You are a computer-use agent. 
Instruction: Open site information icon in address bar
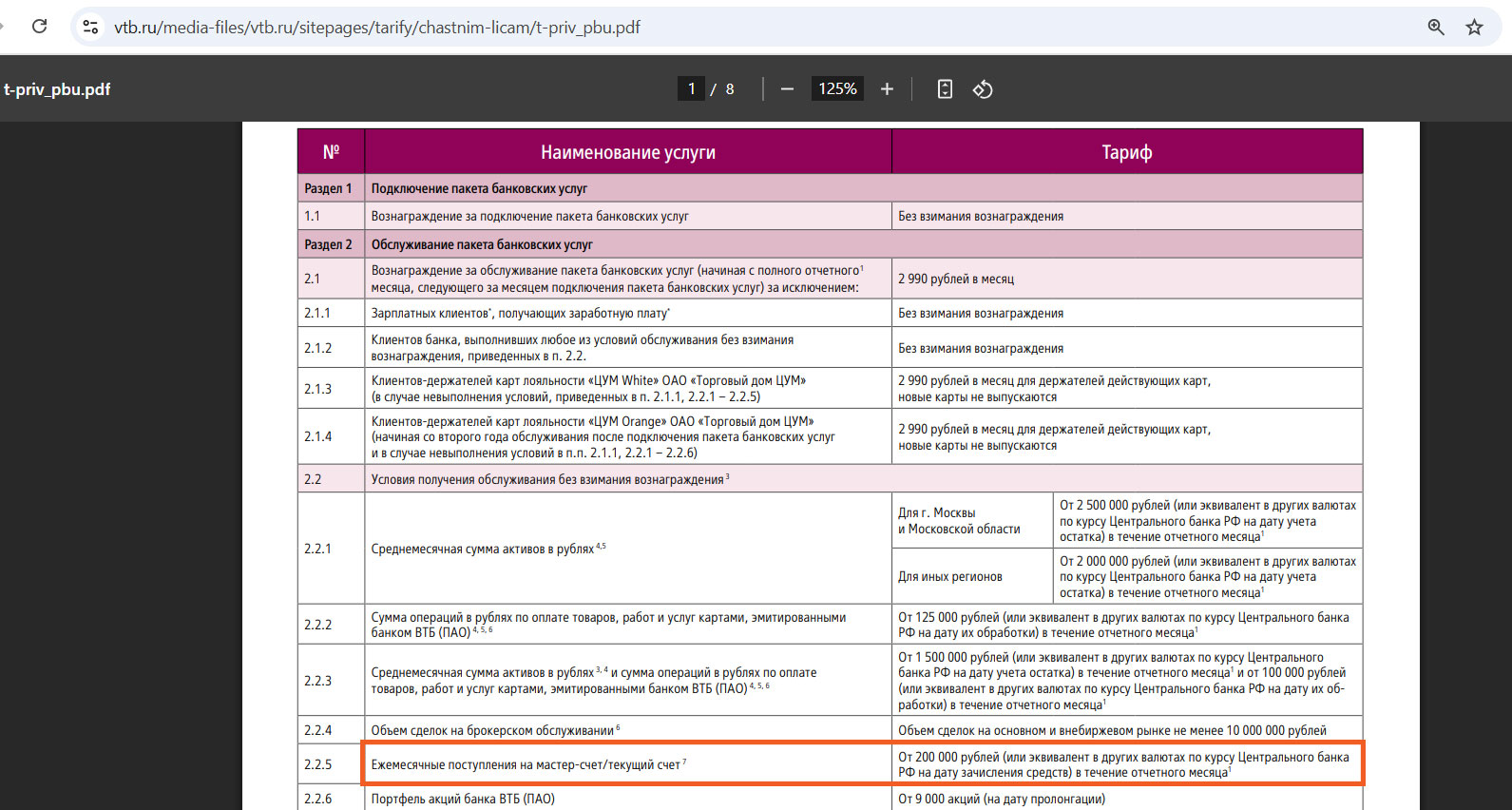[90, 27]
